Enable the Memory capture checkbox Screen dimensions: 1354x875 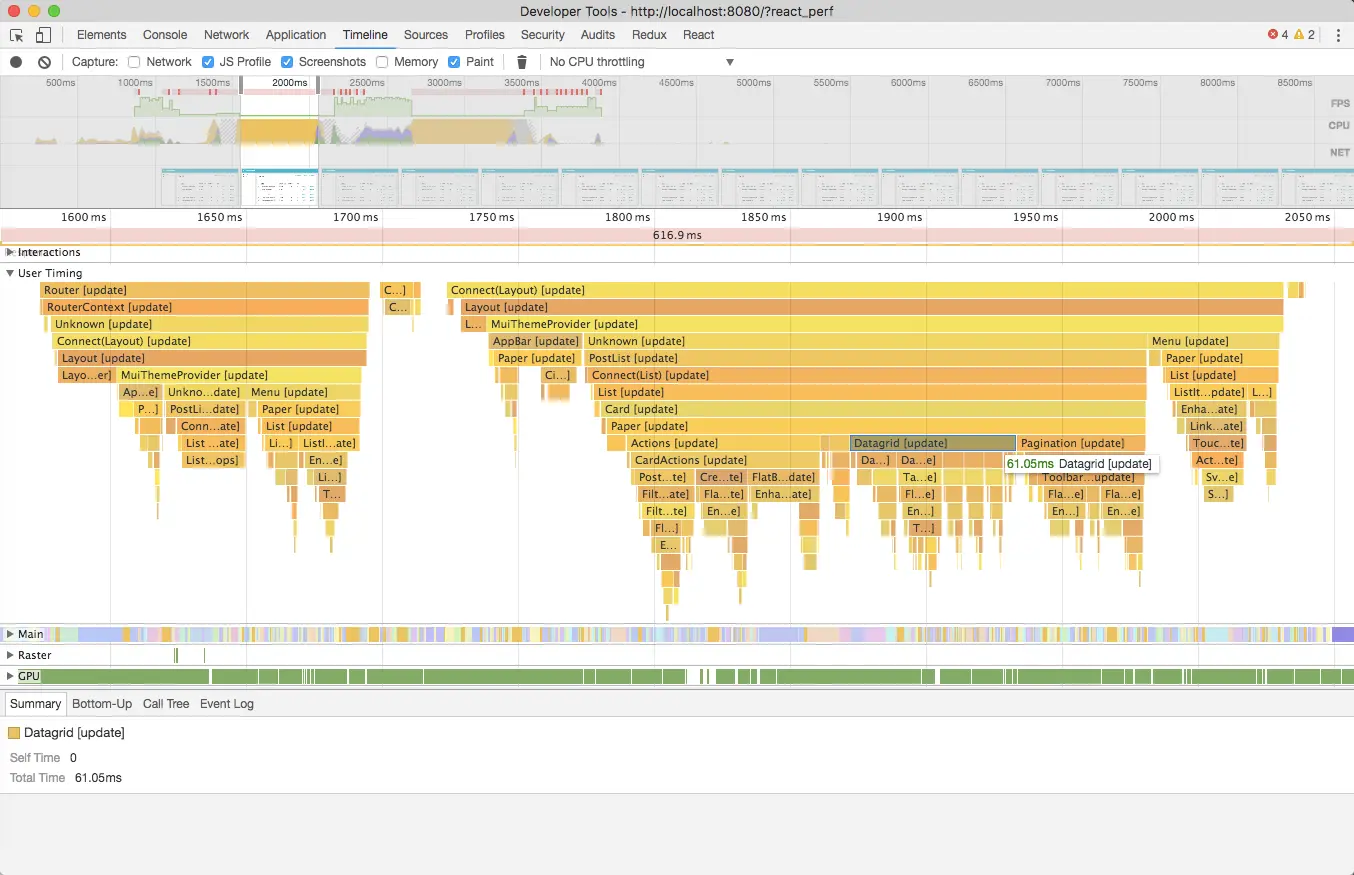point(381,61)
